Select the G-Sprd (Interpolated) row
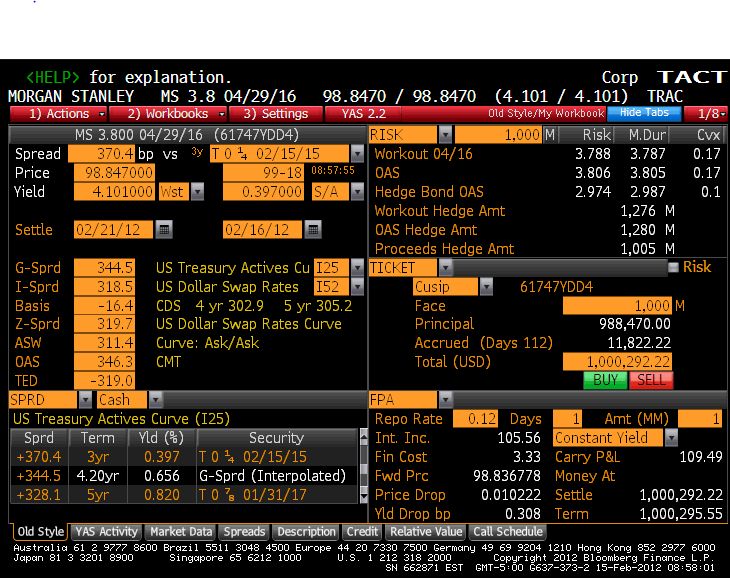Image resolution: width=730 pixels, height=578 pixels. (x=184, y=476)
